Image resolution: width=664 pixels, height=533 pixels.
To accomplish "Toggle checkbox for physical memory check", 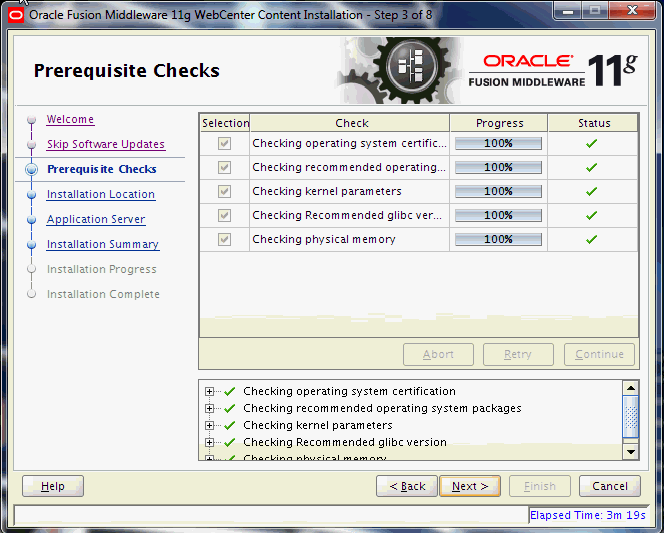I will (x=224, y=240).
